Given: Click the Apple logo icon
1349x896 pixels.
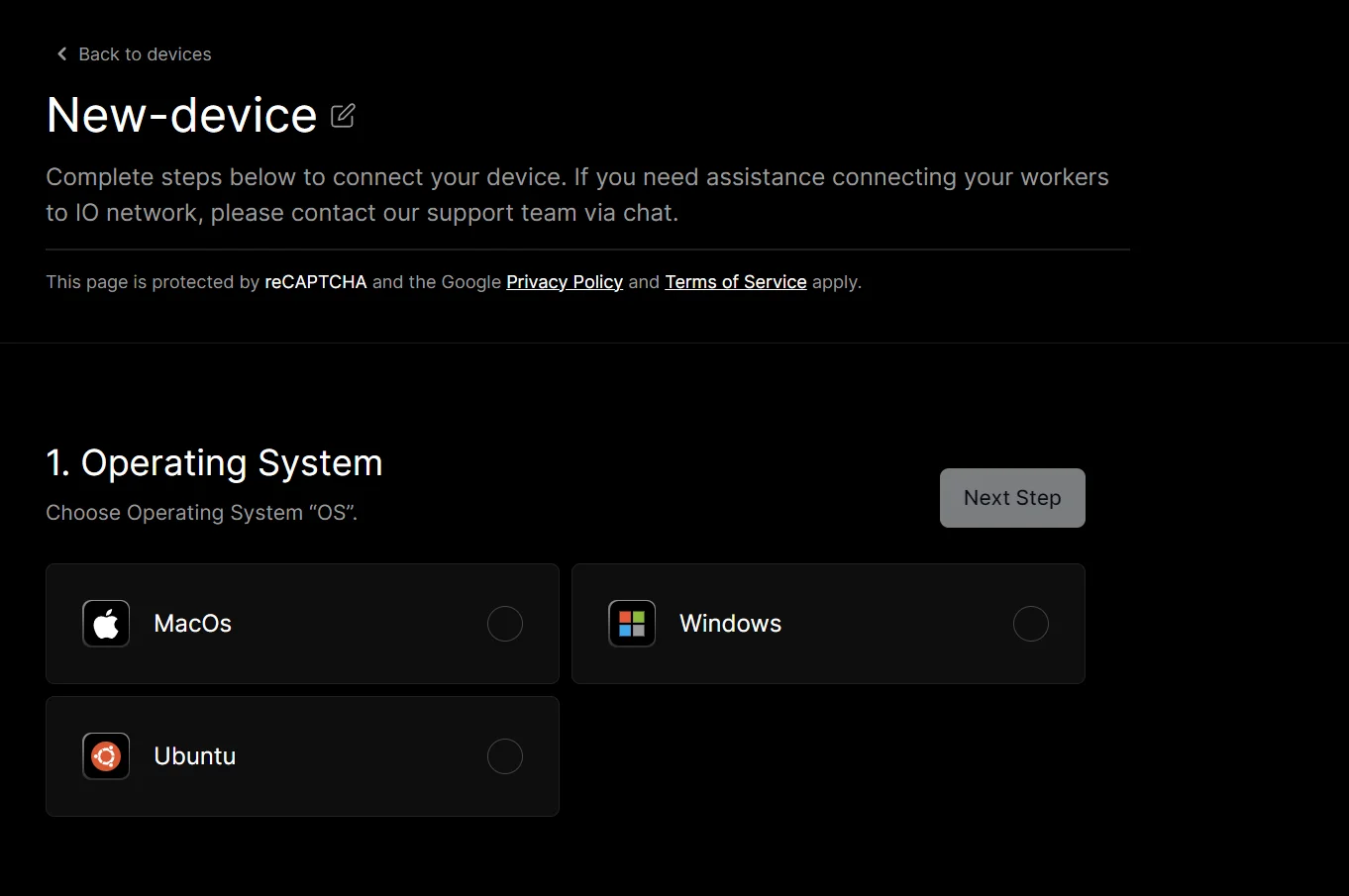Looking at the screenshot, I should click(106, 624).
